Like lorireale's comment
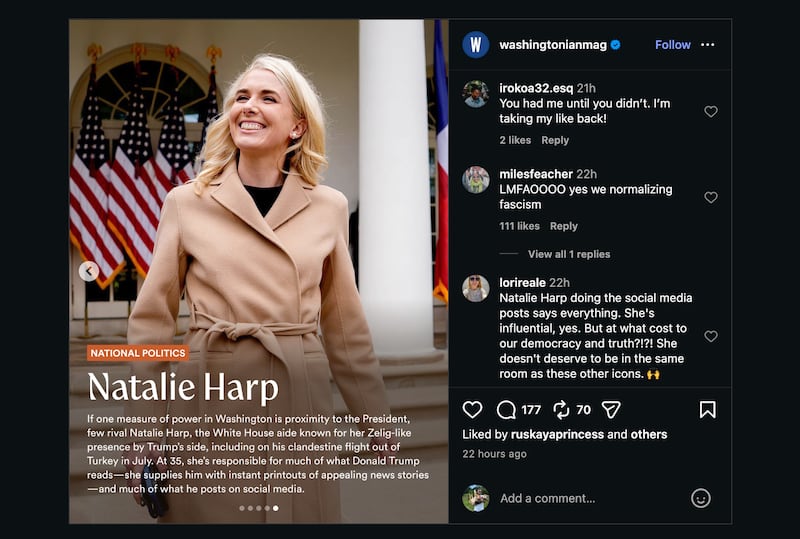 click(711, 336)
